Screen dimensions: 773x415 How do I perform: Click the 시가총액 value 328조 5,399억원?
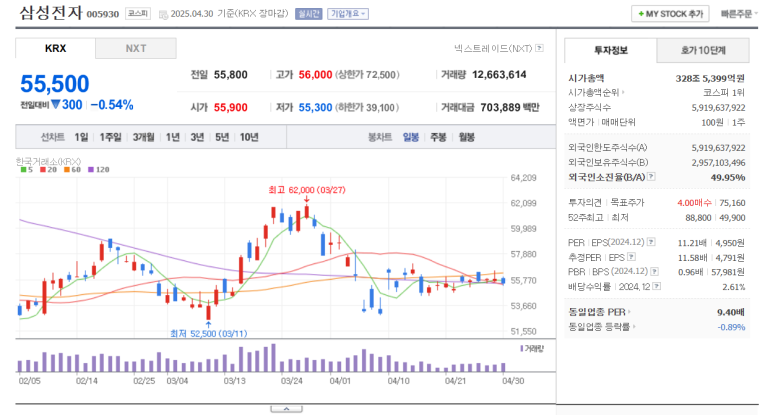(710, 78)
